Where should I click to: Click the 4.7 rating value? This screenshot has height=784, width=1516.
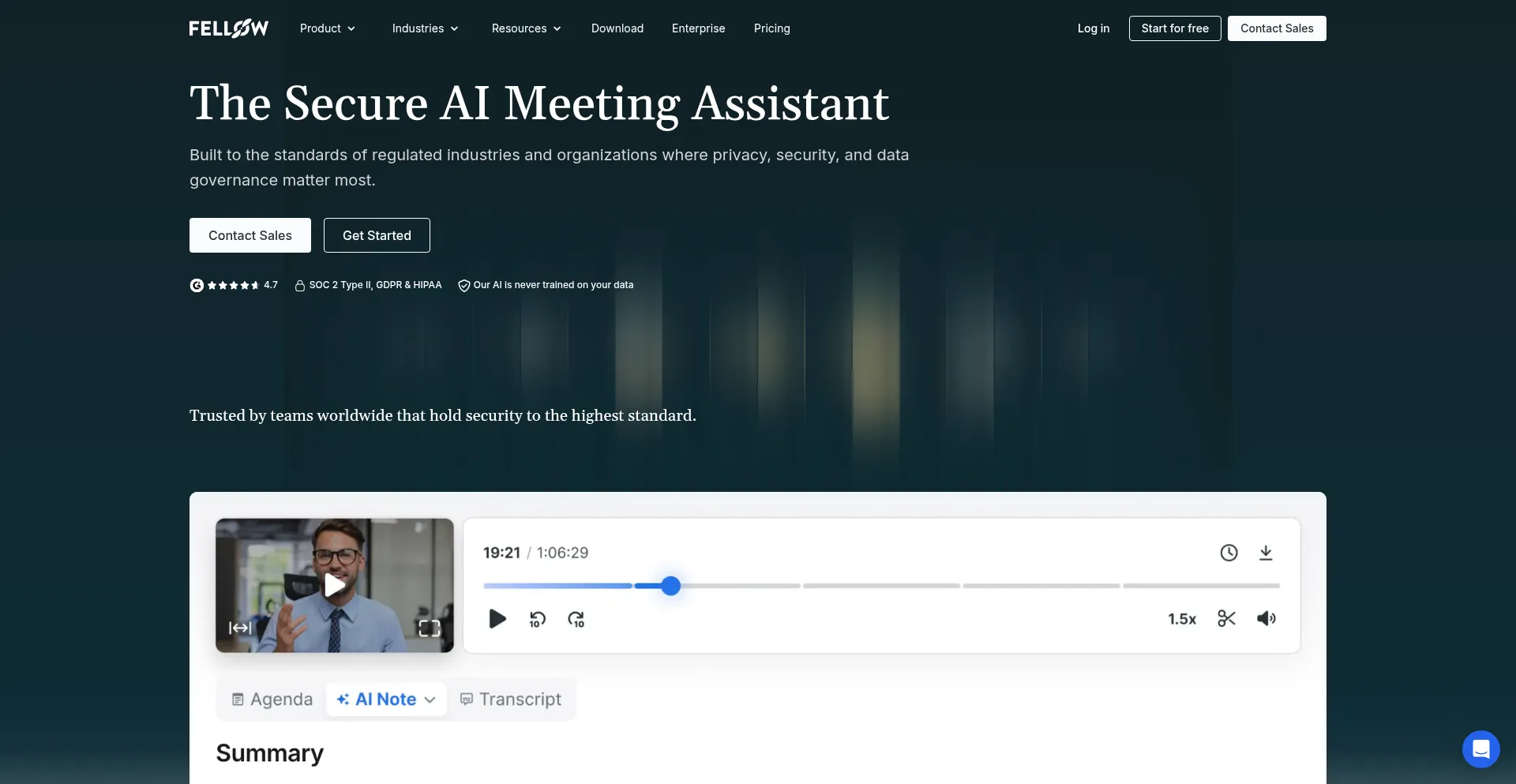[271, 285]
